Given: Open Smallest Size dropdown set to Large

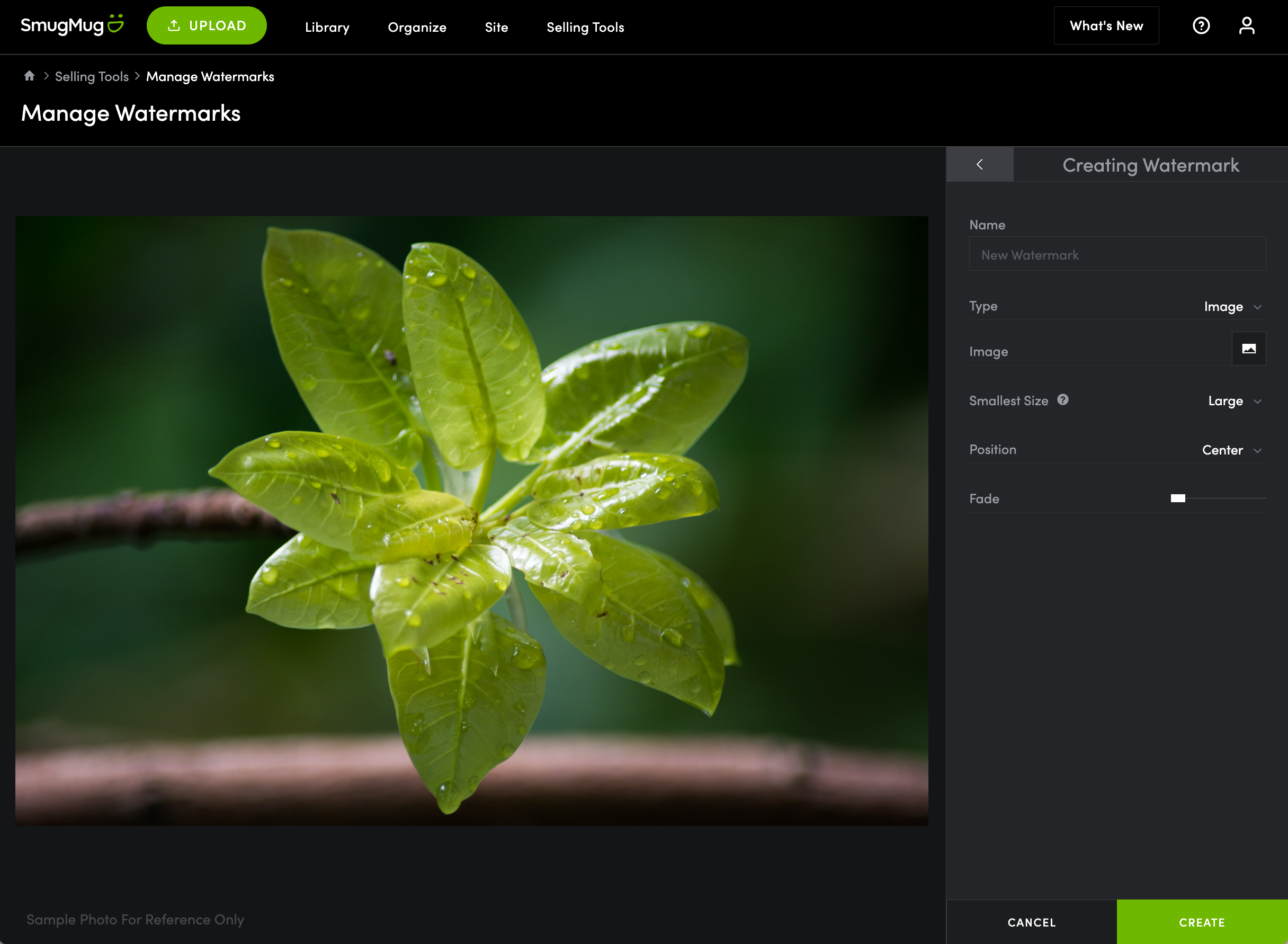Looking at the screenshot, I should pyautogui.click(x=1234, y=401).
